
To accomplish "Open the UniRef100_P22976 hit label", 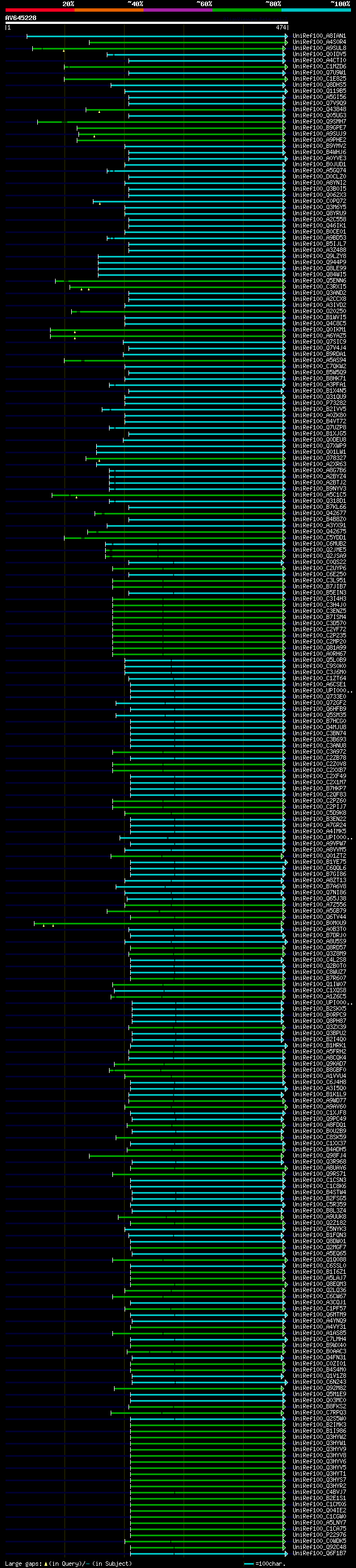I will click(319, 1535).
